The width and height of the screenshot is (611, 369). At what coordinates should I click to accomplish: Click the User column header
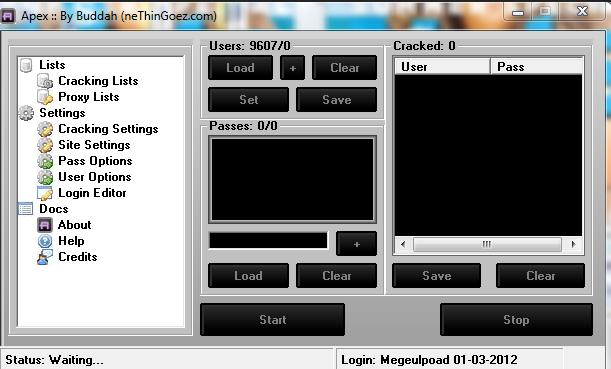pyautogui.click(x=443, y=67)
